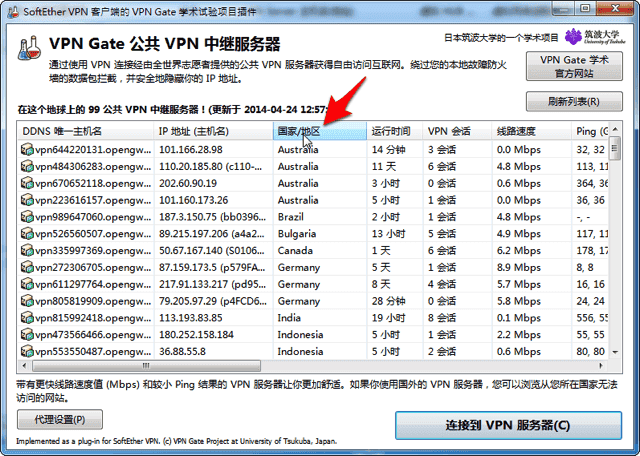This screenshot has width=640, height=456.
Task: Click server icon for vpn611297764 row
Action: click(27, 284)
